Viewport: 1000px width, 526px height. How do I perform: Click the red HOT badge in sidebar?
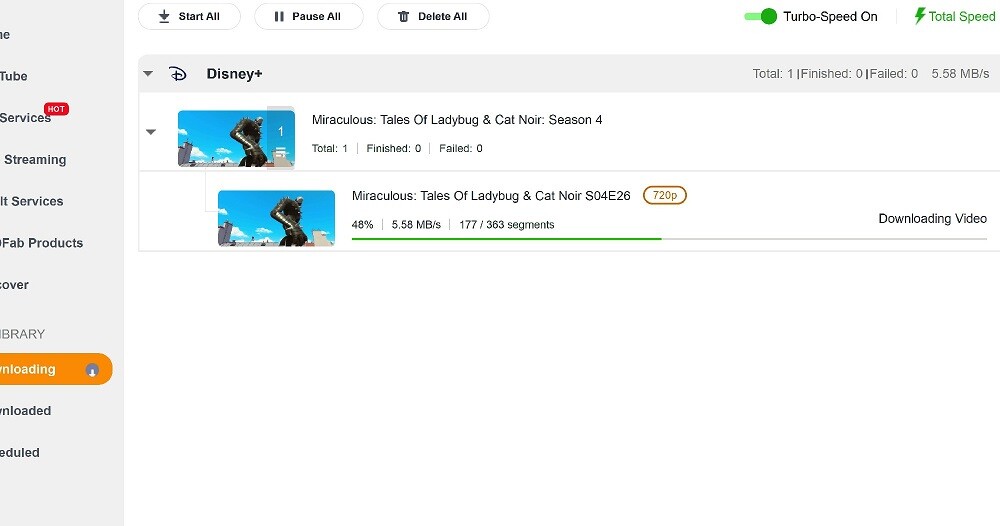pyautogui.click(x=56, y=109)
